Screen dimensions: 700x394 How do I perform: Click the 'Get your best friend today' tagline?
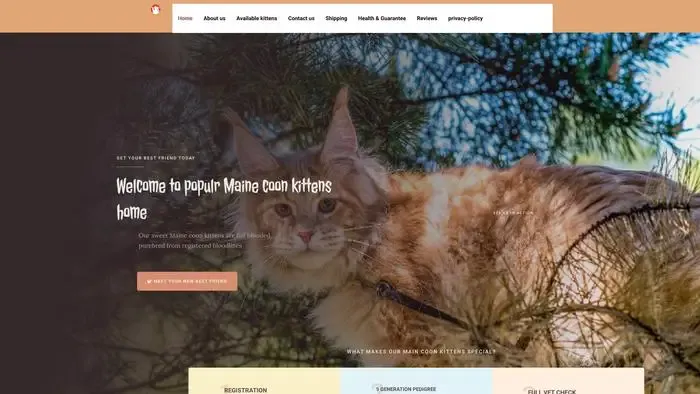[156, 158]
